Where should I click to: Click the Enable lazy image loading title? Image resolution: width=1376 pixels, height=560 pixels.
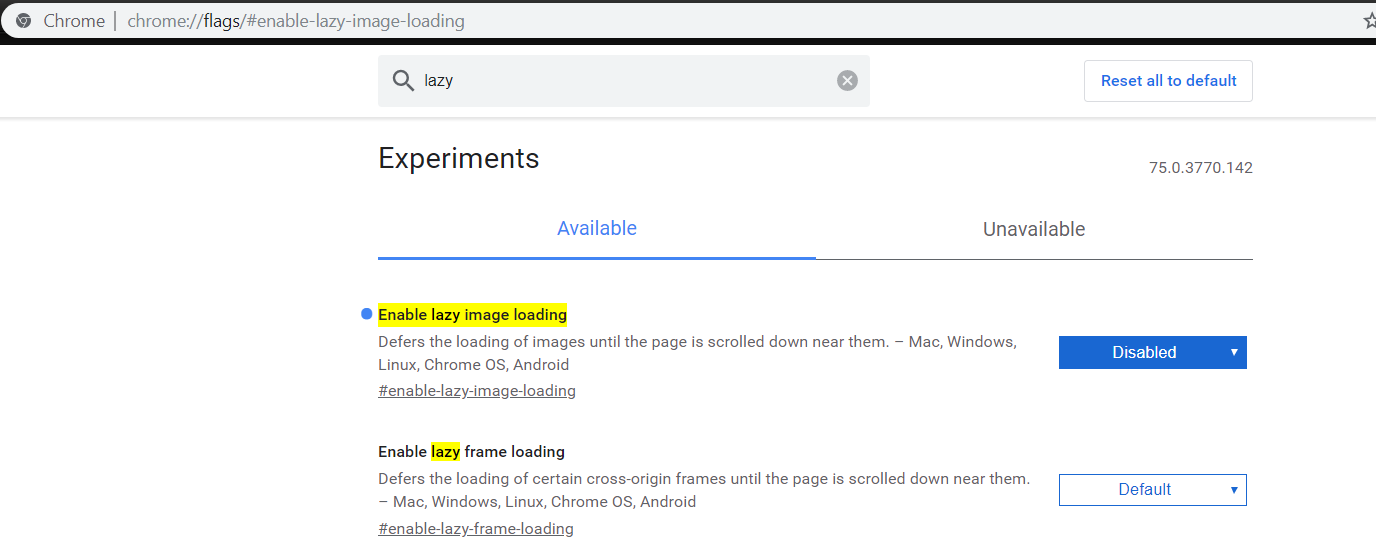pyautogui.click(x=472, y=315)
